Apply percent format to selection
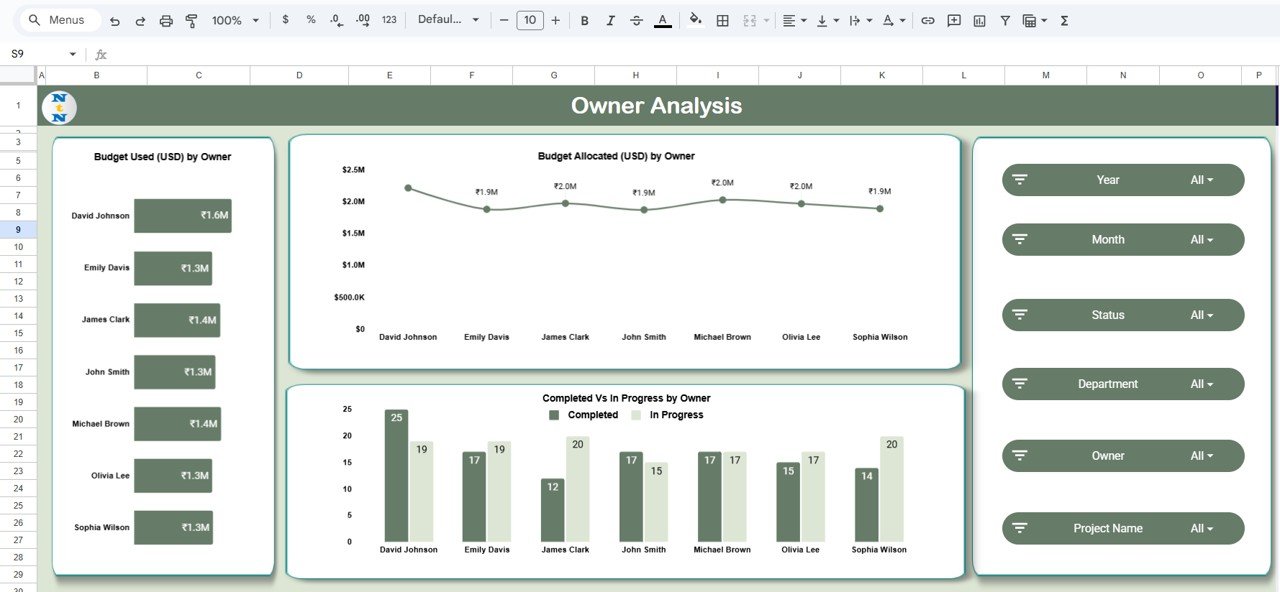The image size is (1280, 592). tap(309, 19)
